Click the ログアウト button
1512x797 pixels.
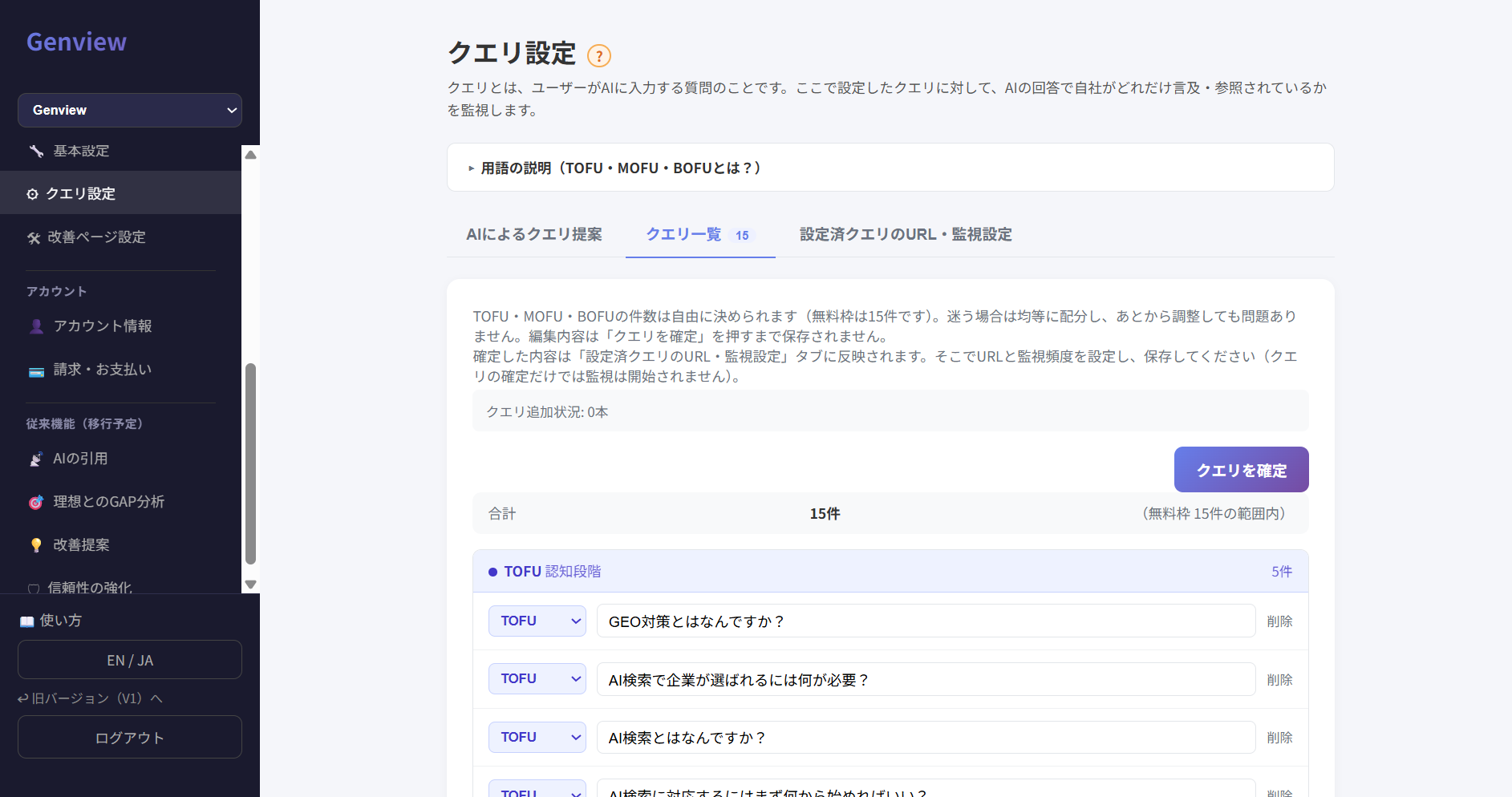pyautogui.click(x=130, y=737)
